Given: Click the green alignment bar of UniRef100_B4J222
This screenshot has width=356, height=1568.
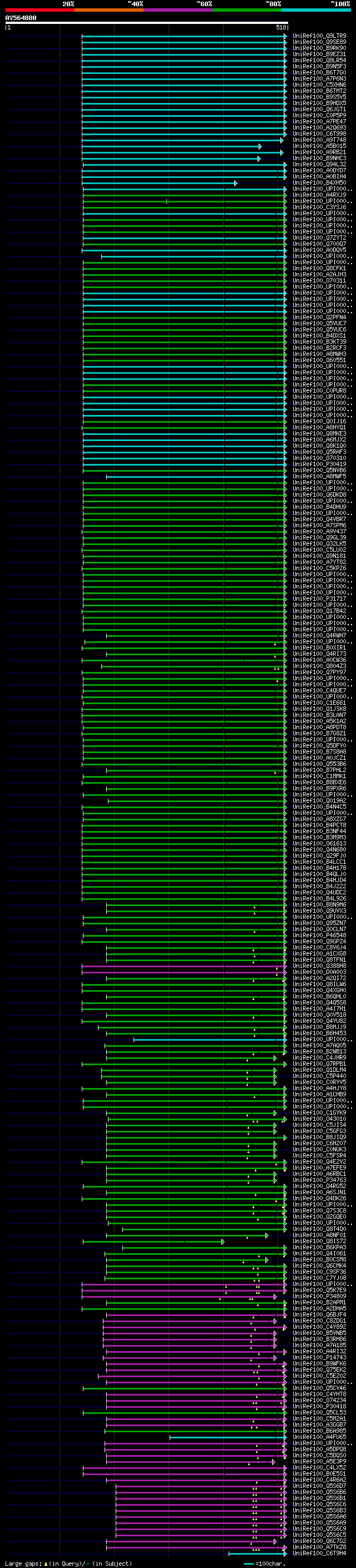Looking at the screenshot, I should point(184,887).
